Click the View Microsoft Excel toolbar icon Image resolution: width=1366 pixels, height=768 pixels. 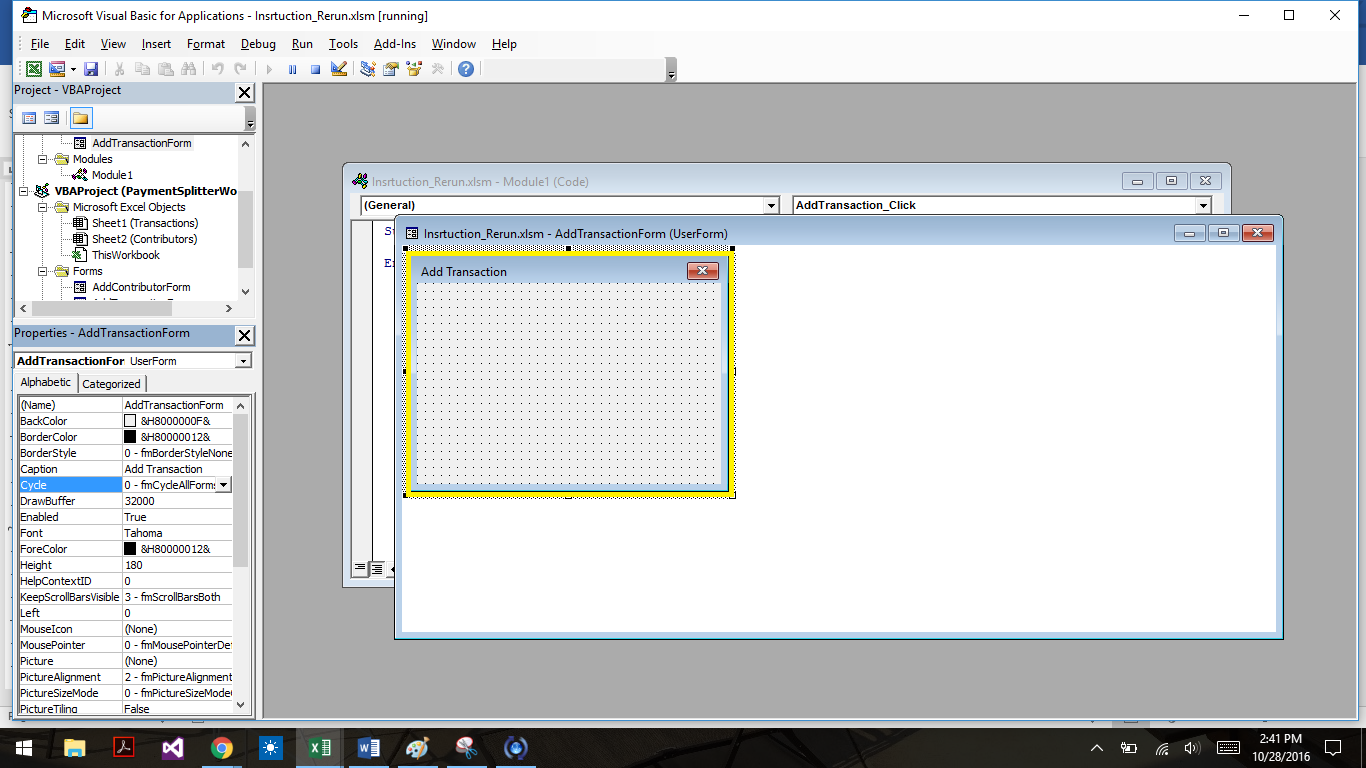click(34, 69)
